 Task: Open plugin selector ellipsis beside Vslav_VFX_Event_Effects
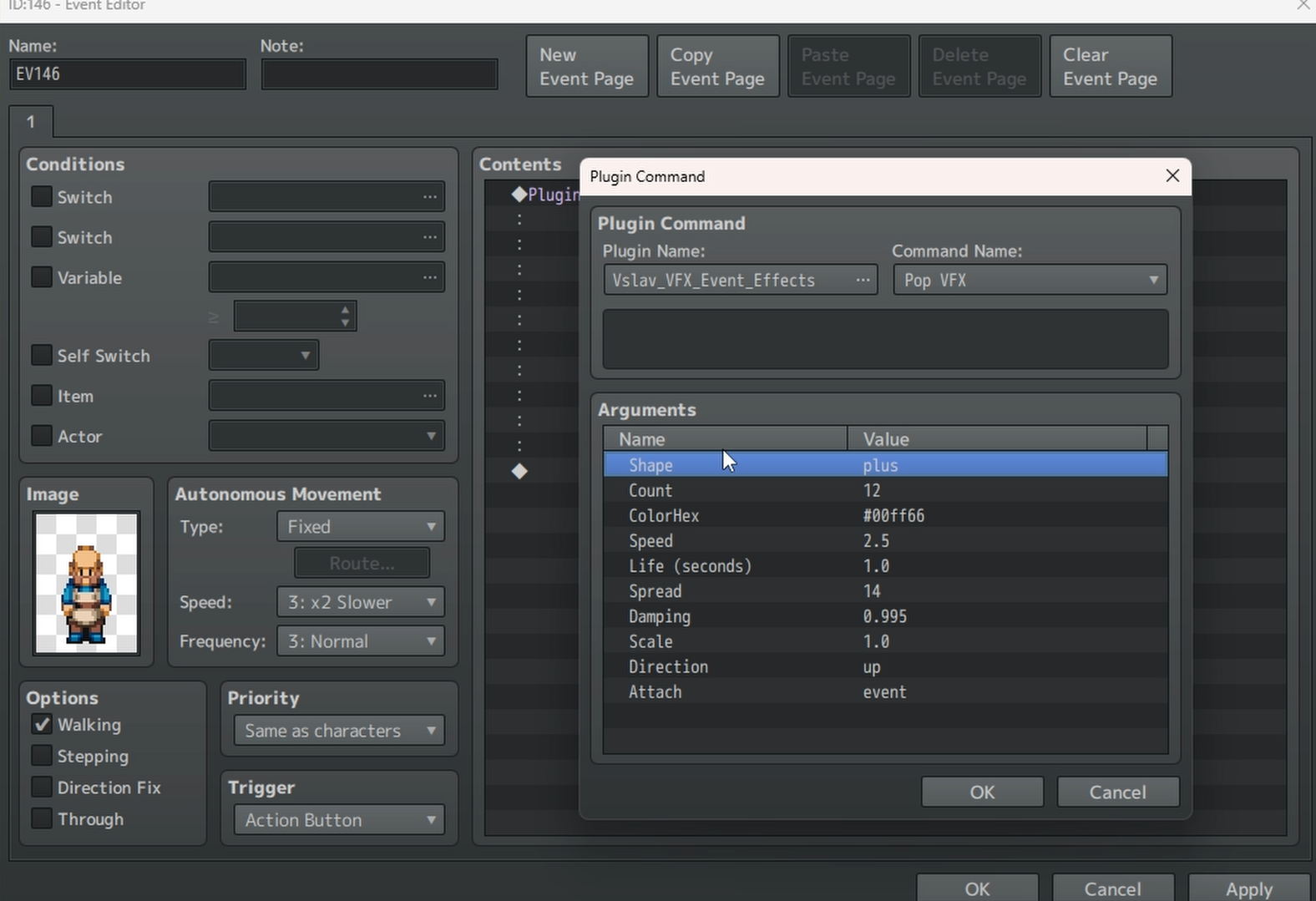(863, 280)
